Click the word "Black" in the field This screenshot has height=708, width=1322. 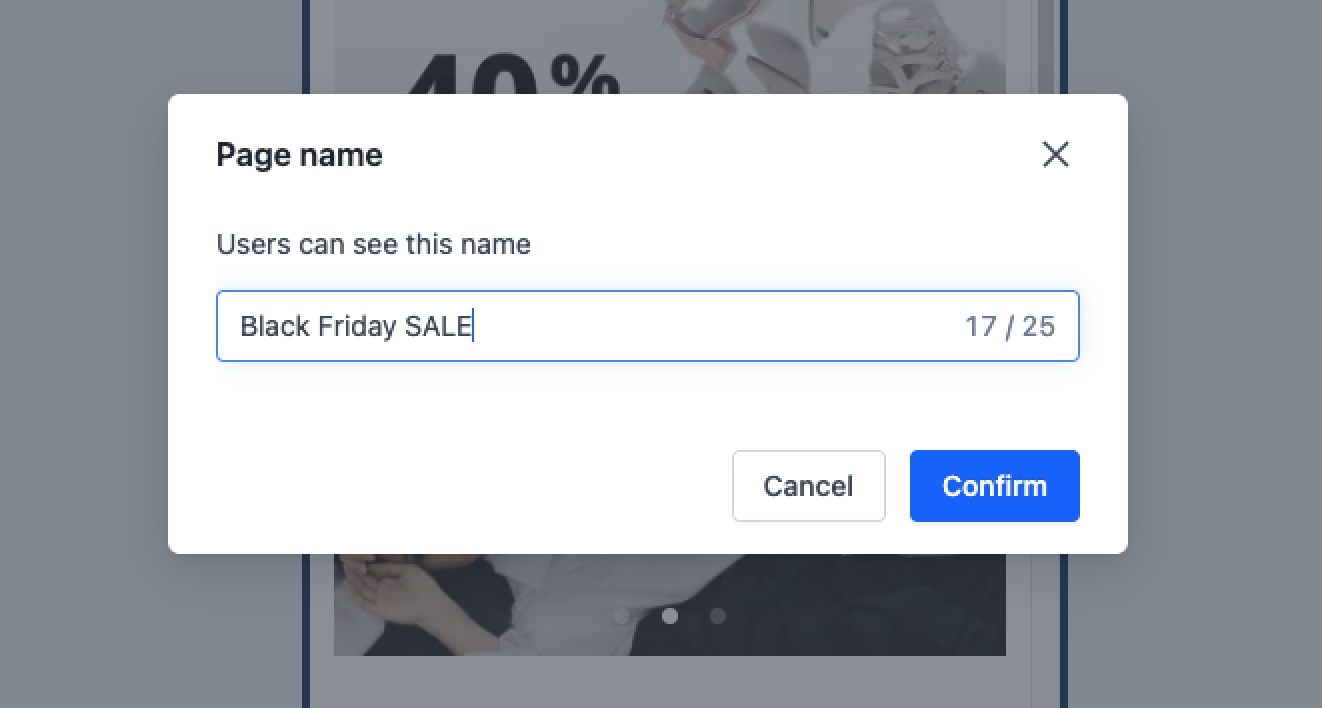coord(275,327)
